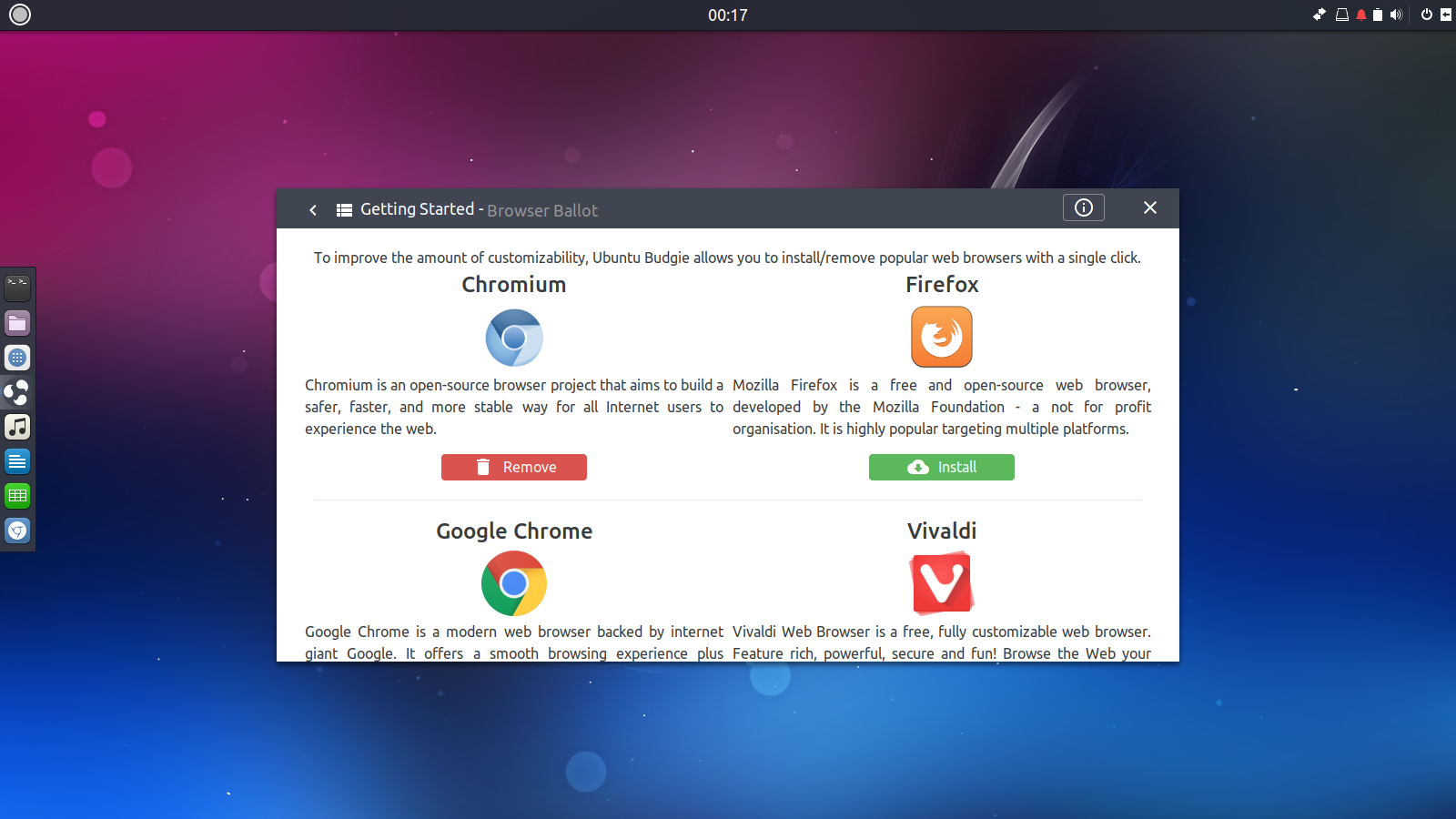Viewport: 1456px width, 819px height.
Task: Install the Firefox browser
Action: pyautogui.click(x=942, y=467)
